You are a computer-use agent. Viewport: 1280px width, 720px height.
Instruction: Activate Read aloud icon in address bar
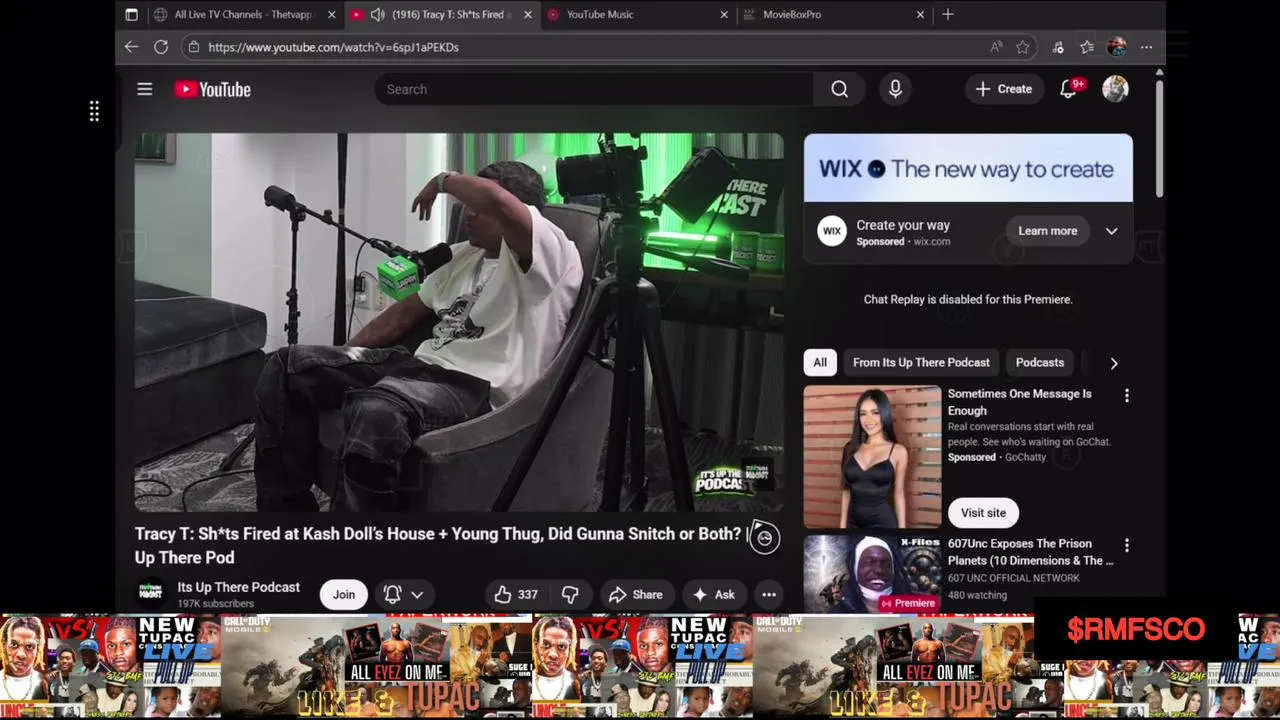point(996,47)
